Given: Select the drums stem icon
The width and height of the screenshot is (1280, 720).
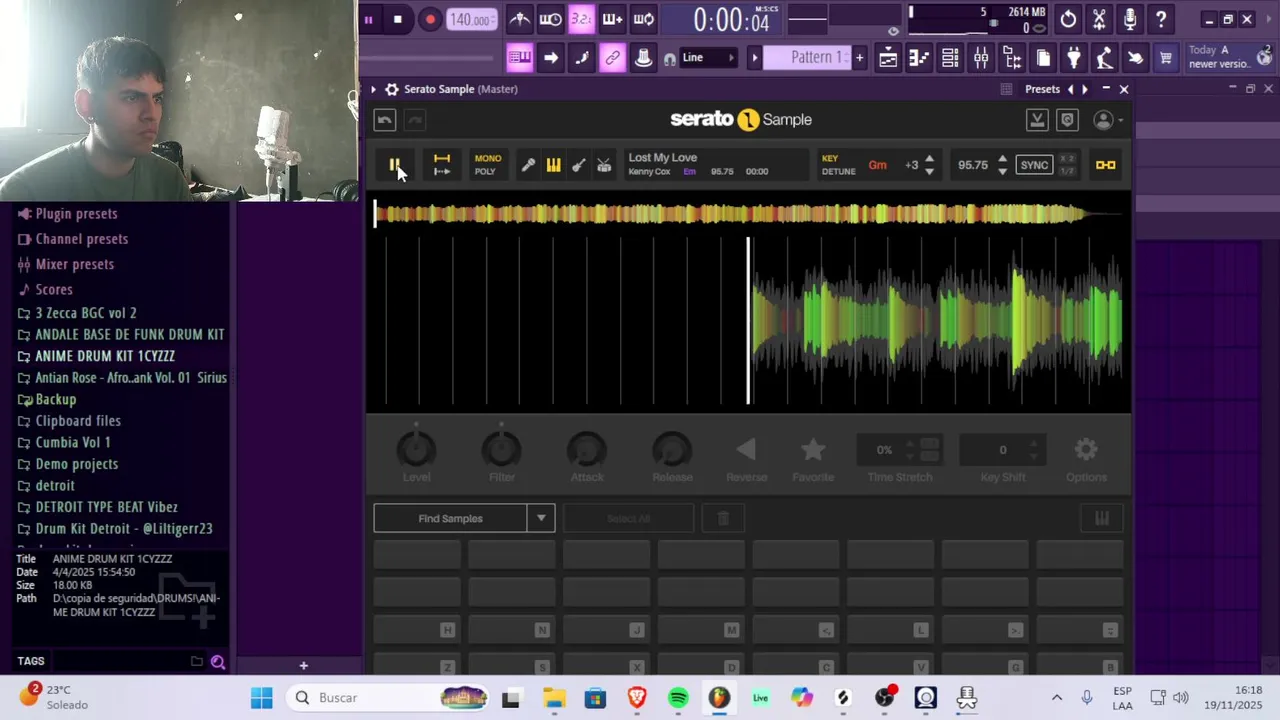Looking at the screenshot, I should pos(604,165).
